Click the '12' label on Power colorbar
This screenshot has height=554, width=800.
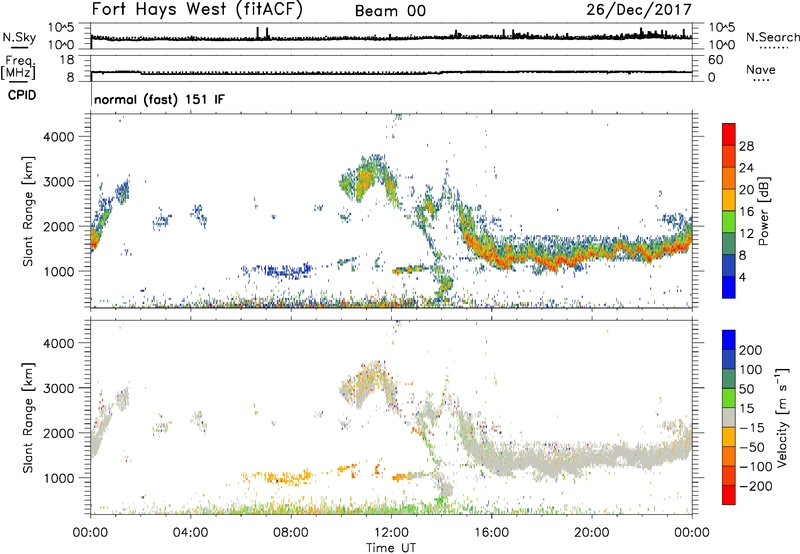click(x=746, y=233)
